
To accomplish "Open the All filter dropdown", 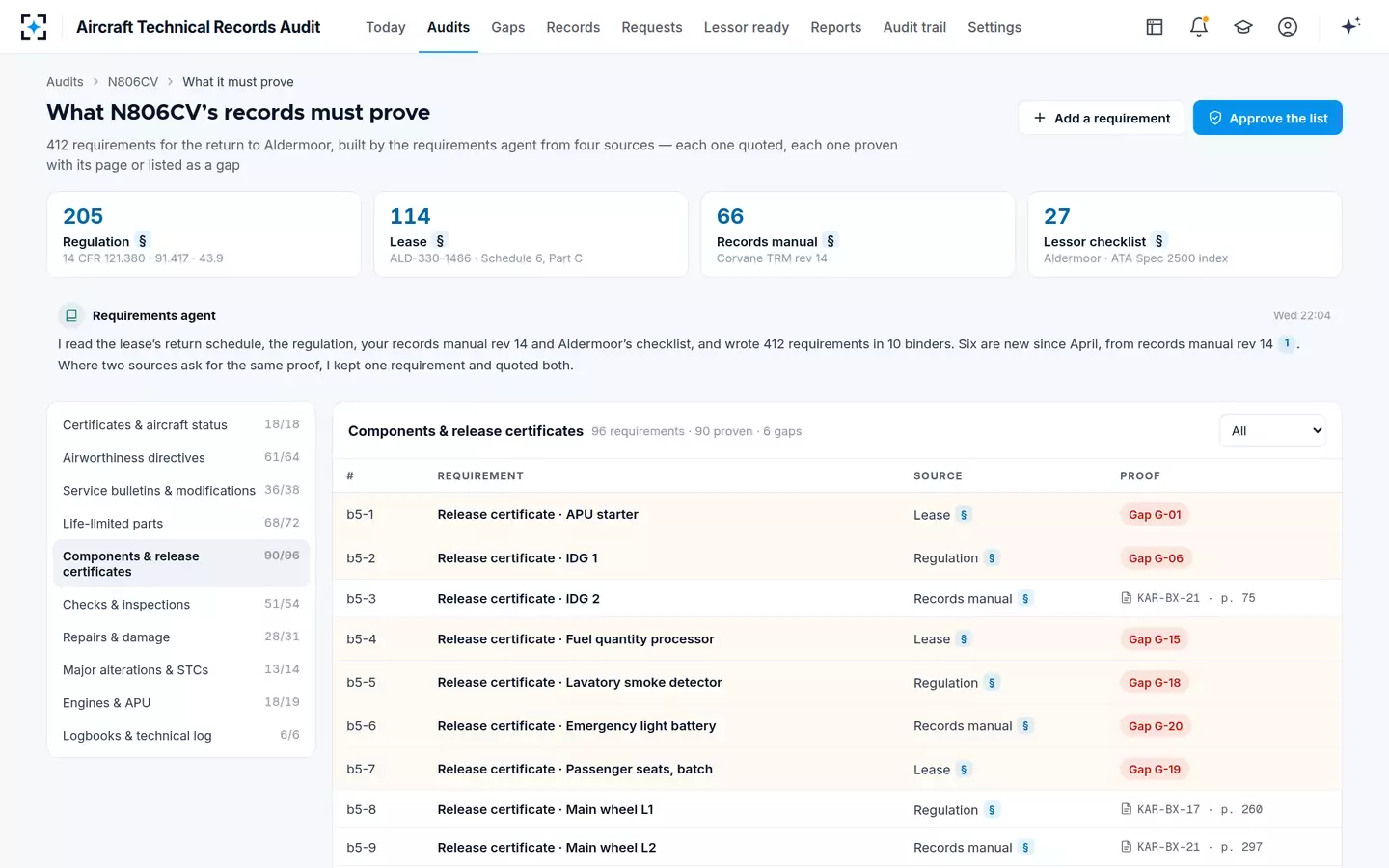I will (x=1273, y=431).
